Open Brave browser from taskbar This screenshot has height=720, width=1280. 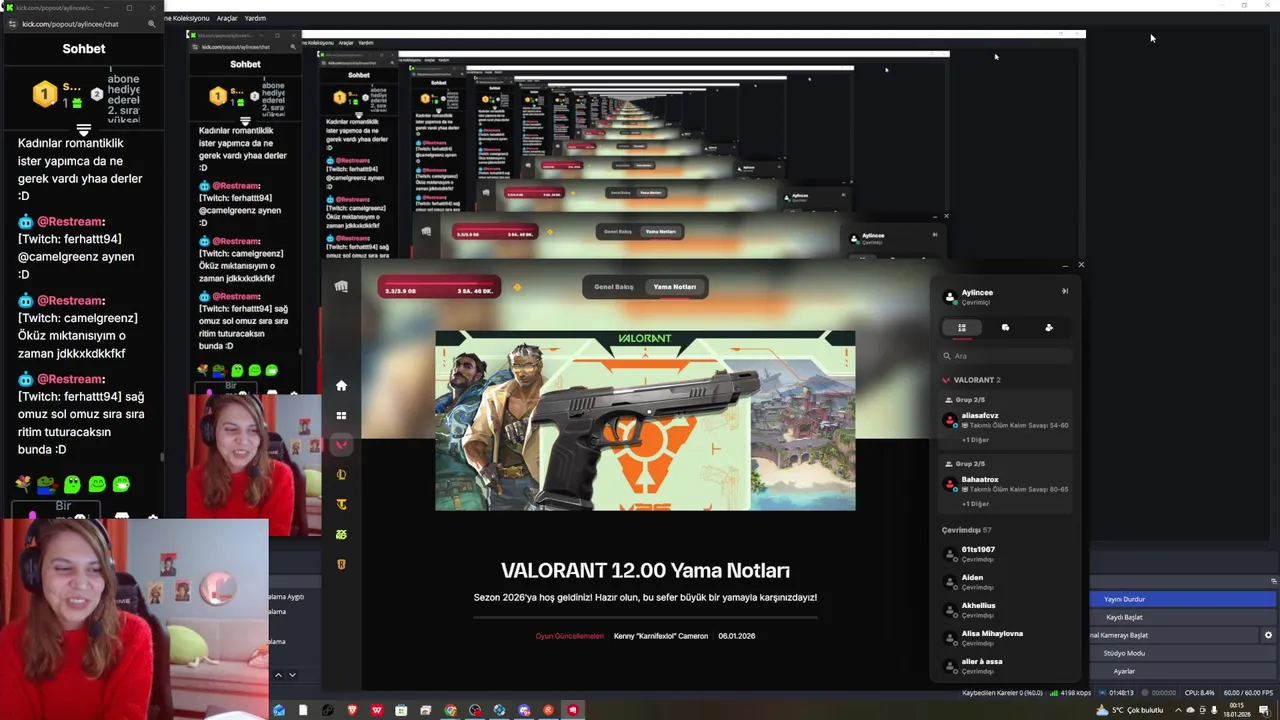tap(352, 710)
